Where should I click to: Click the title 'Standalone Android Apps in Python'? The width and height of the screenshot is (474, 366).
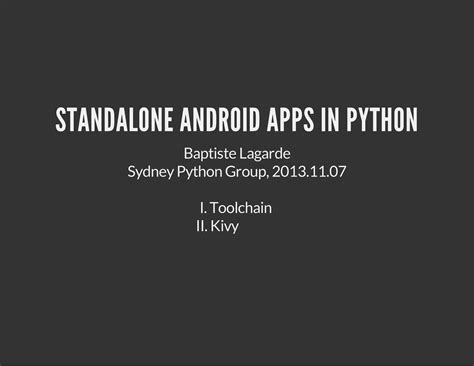point(236,120)
